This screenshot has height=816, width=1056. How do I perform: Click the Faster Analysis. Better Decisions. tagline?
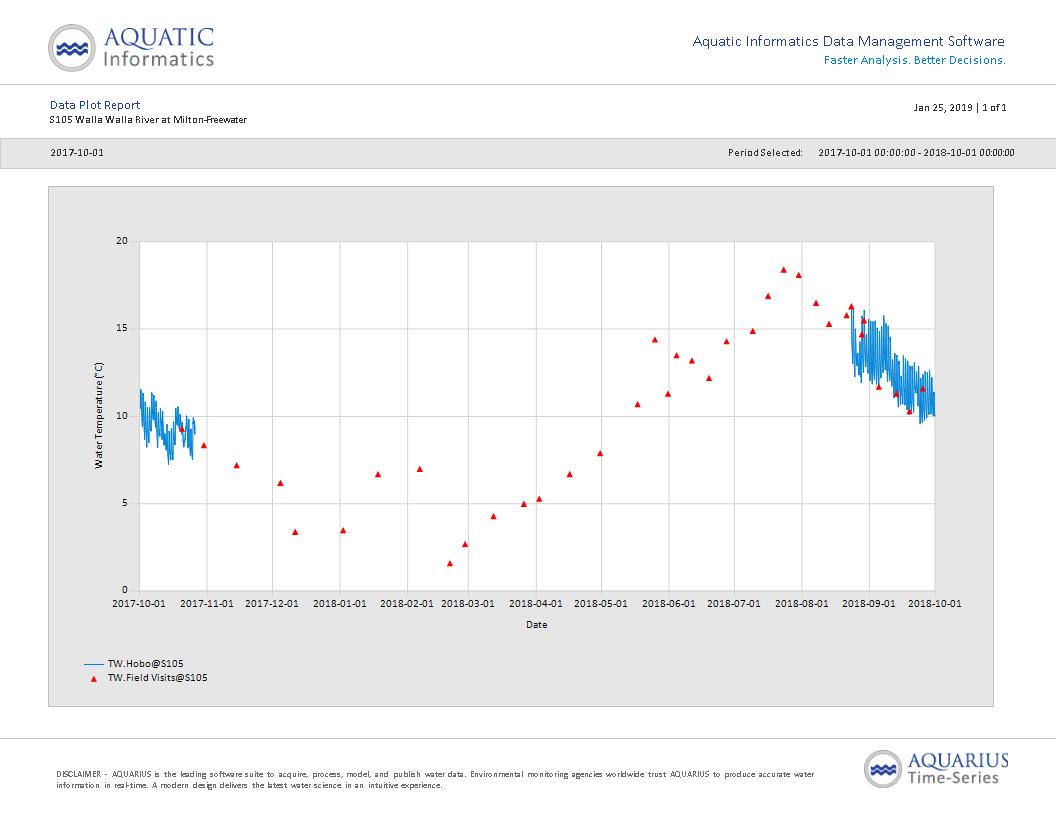[915, 61]
